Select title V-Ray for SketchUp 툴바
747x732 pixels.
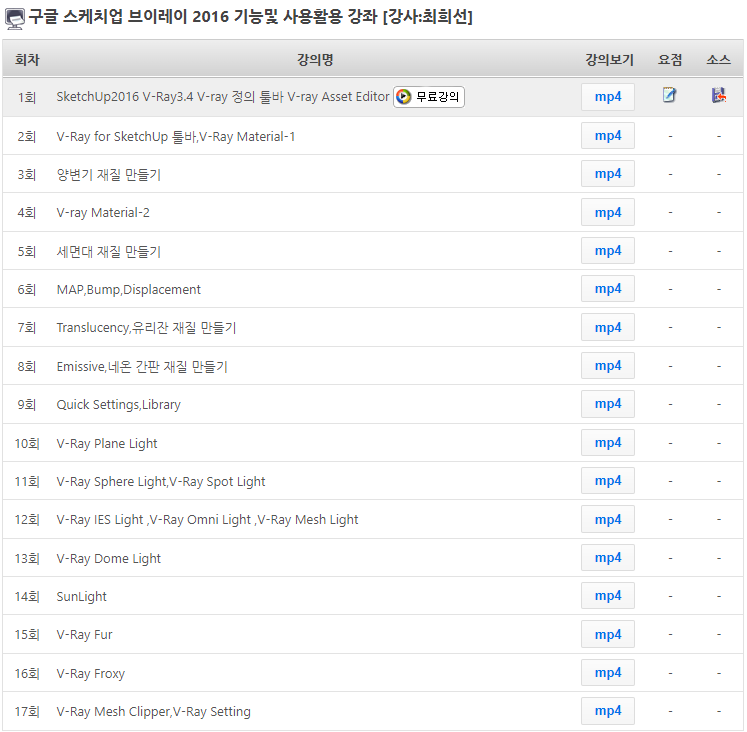coord(176,137)
